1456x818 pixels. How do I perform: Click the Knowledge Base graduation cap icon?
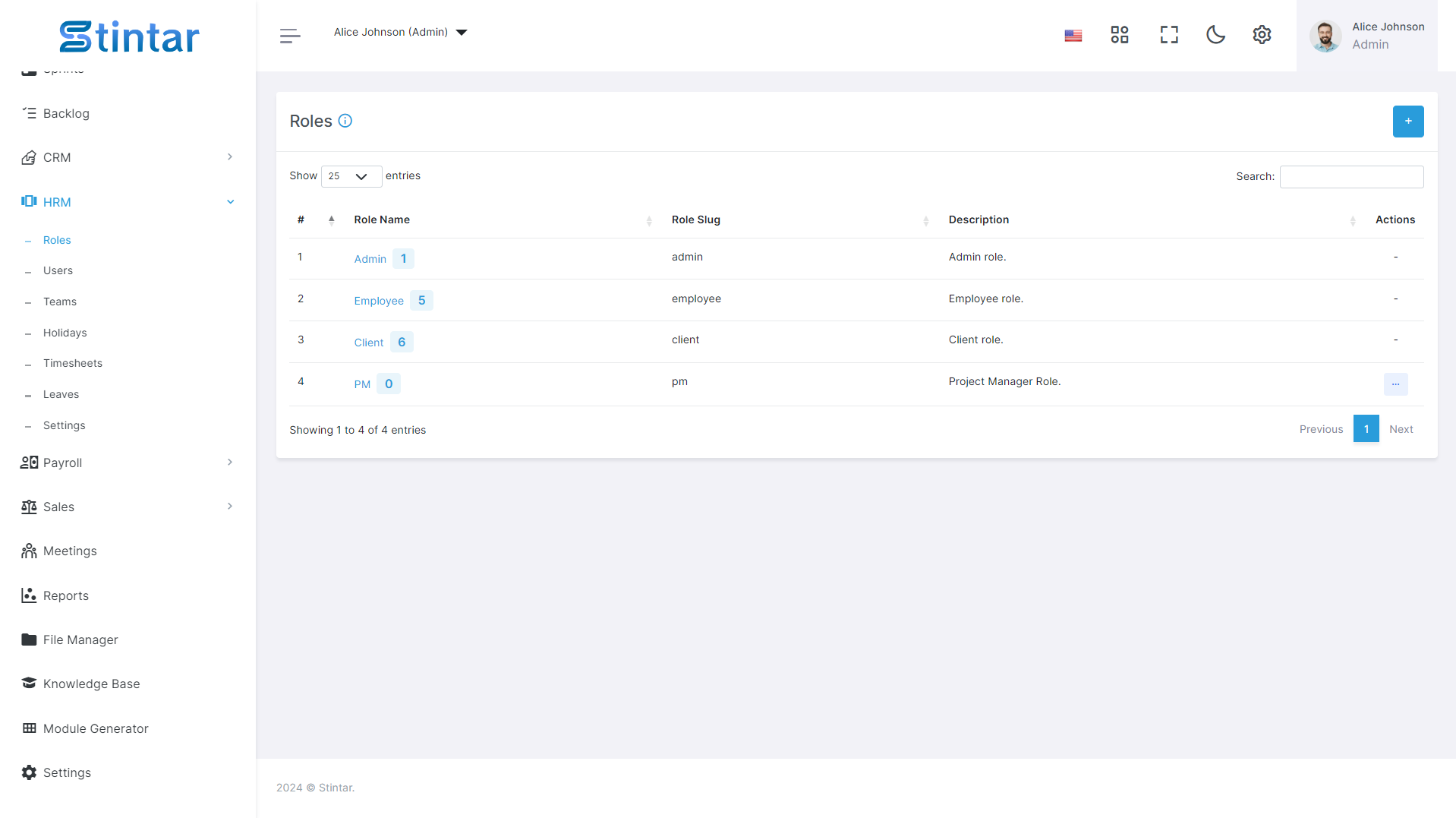click(29, 683)
